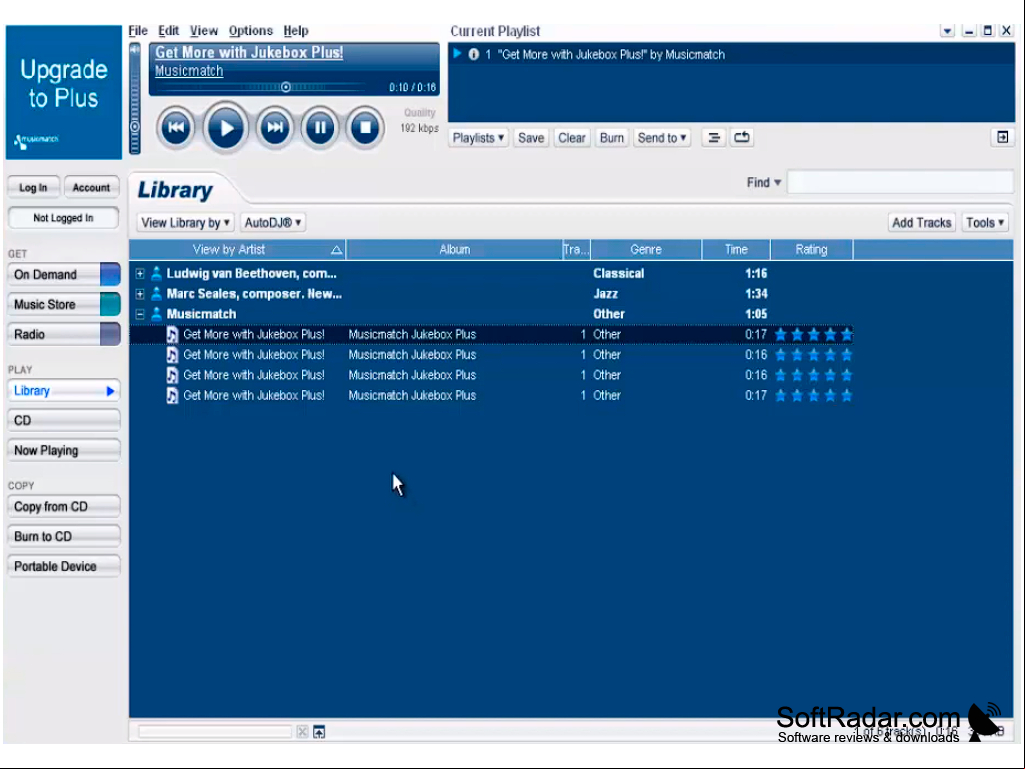Click the Musicmatch artist person icon
The image size is (1025, 769).
[x=156, y=314]
